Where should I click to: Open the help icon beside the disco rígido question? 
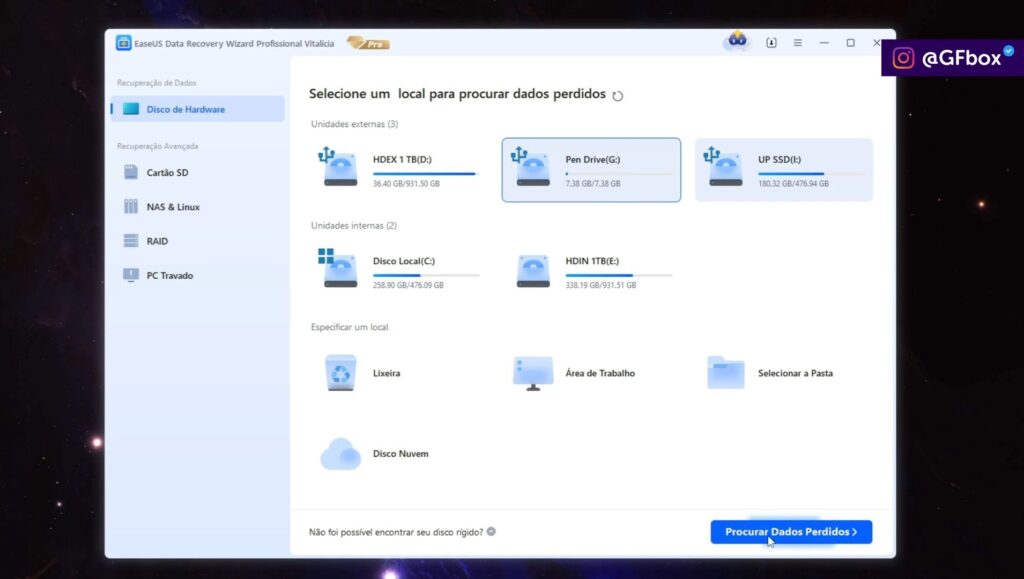pos(491,531)
